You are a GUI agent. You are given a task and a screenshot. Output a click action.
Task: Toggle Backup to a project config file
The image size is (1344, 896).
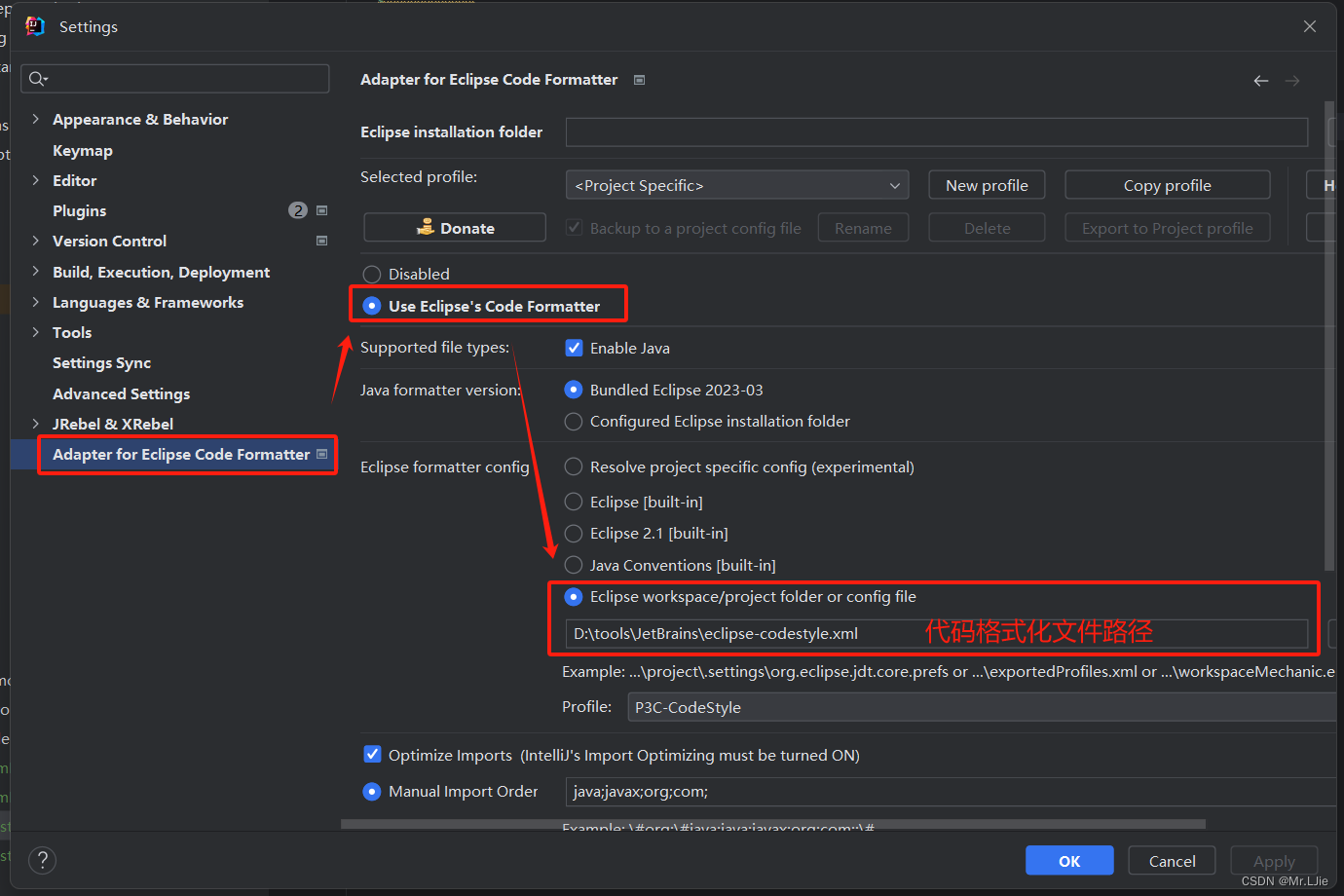575,228
